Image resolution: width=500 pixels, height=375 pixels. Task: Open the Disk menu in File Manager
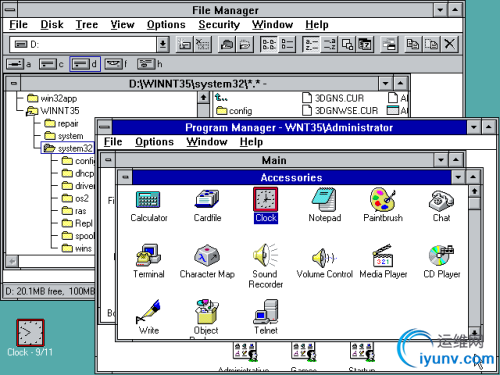52,24
